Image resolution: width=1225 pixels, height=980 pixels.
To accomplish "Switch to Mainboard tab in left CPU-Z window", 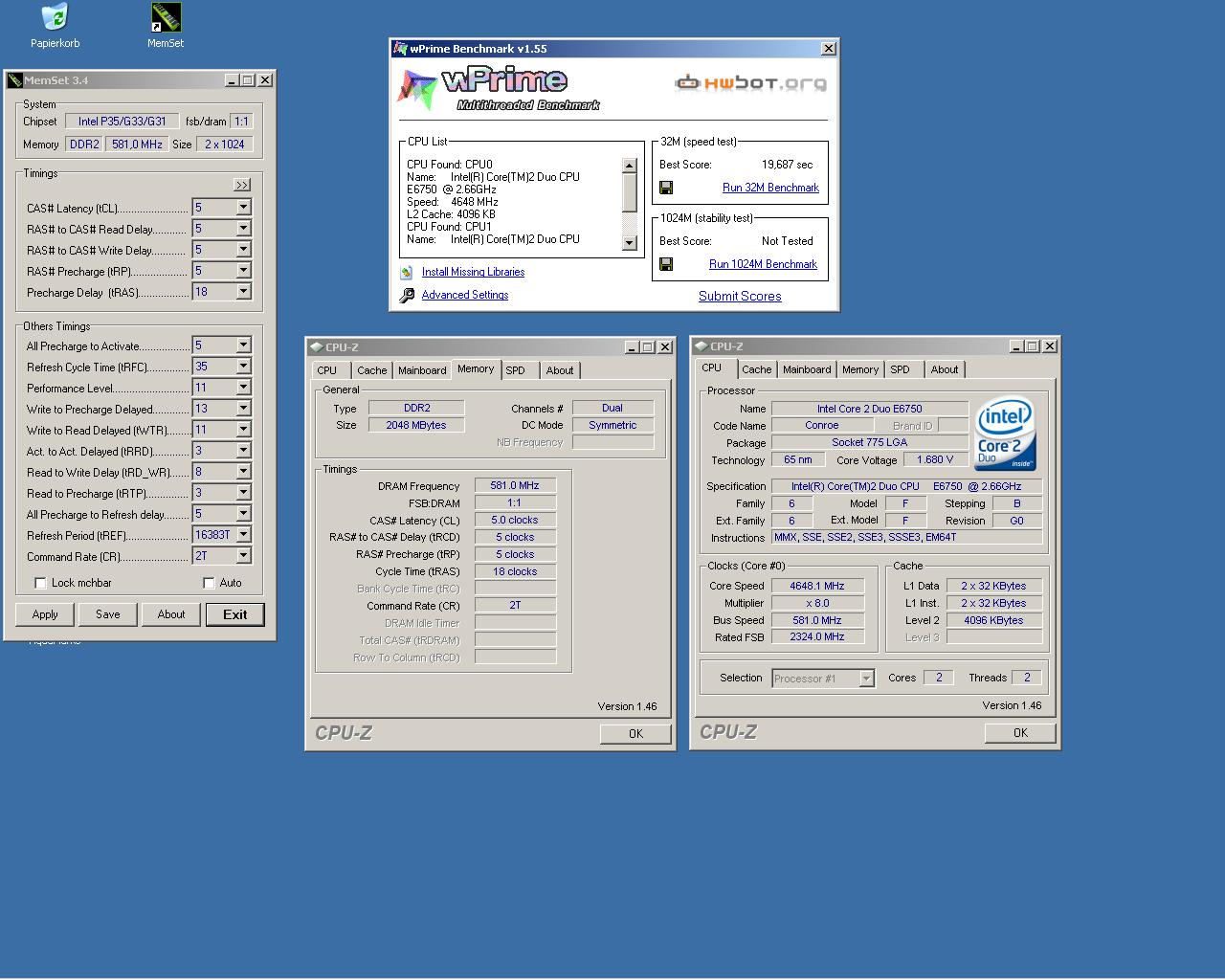I will click(422, 370).
